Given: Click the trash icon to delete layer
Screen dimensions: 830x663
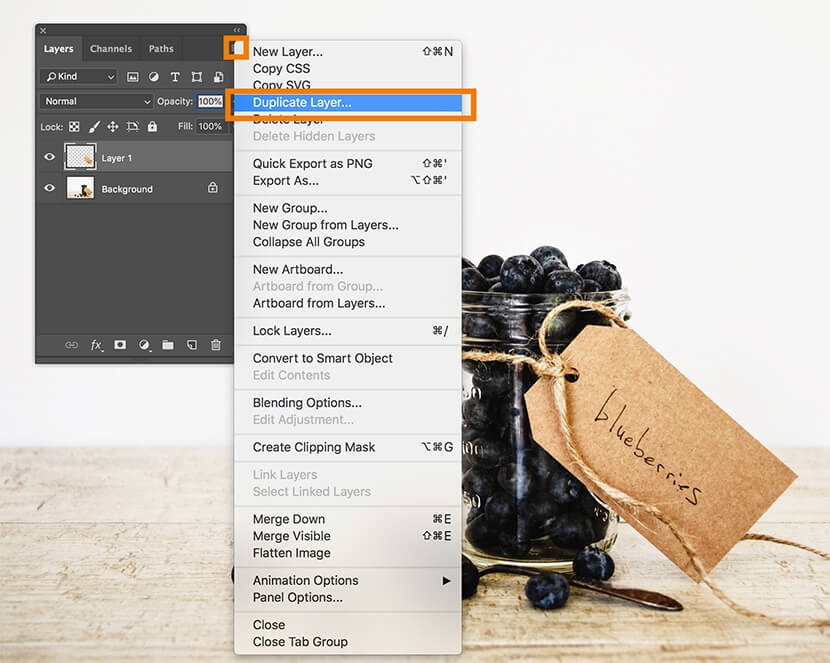Looking at the screenshot, I should (216, 345).
